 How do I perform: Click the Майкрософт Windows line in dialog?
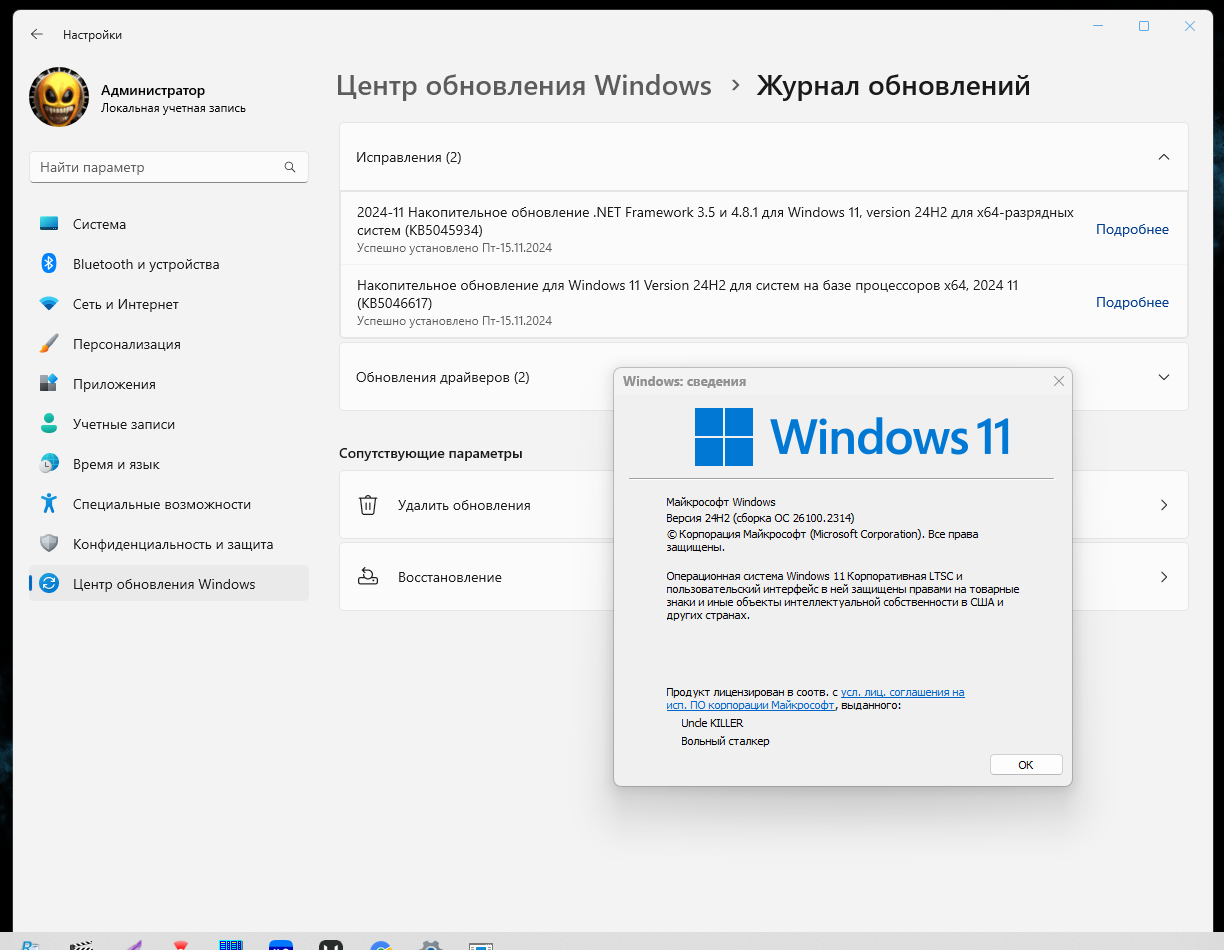coord(721,502)
